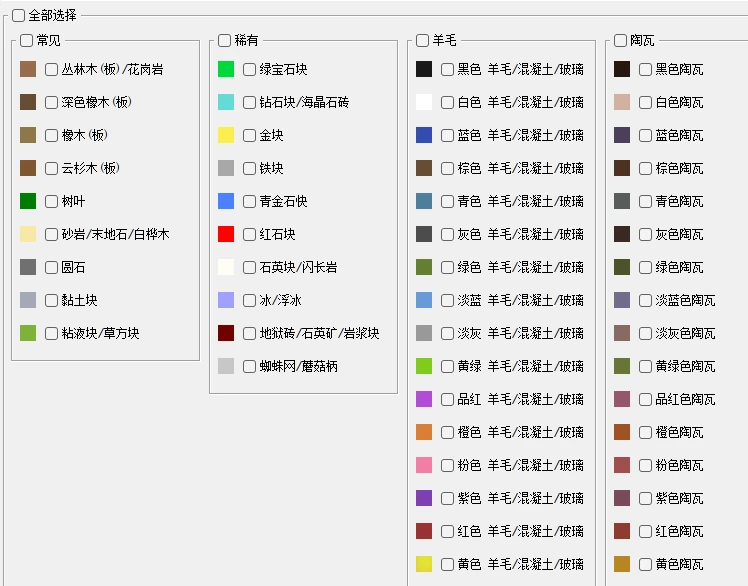Viewport: 748px width, 586px height.
Task: Enable the 红石块 checkbox
Action: [x=249, y=234]
